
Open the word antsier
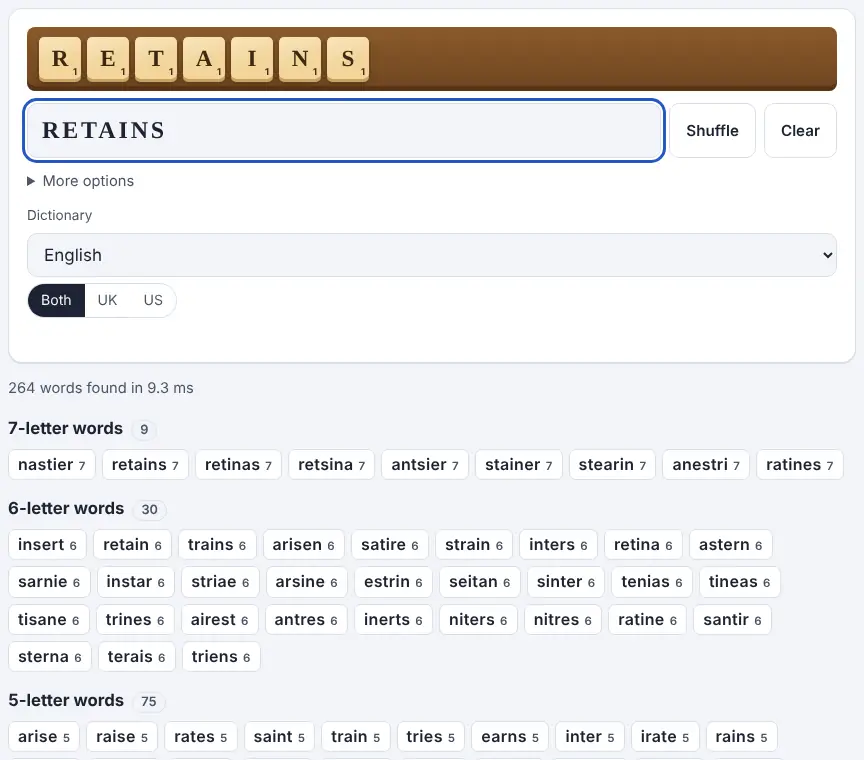pos(425,465)
